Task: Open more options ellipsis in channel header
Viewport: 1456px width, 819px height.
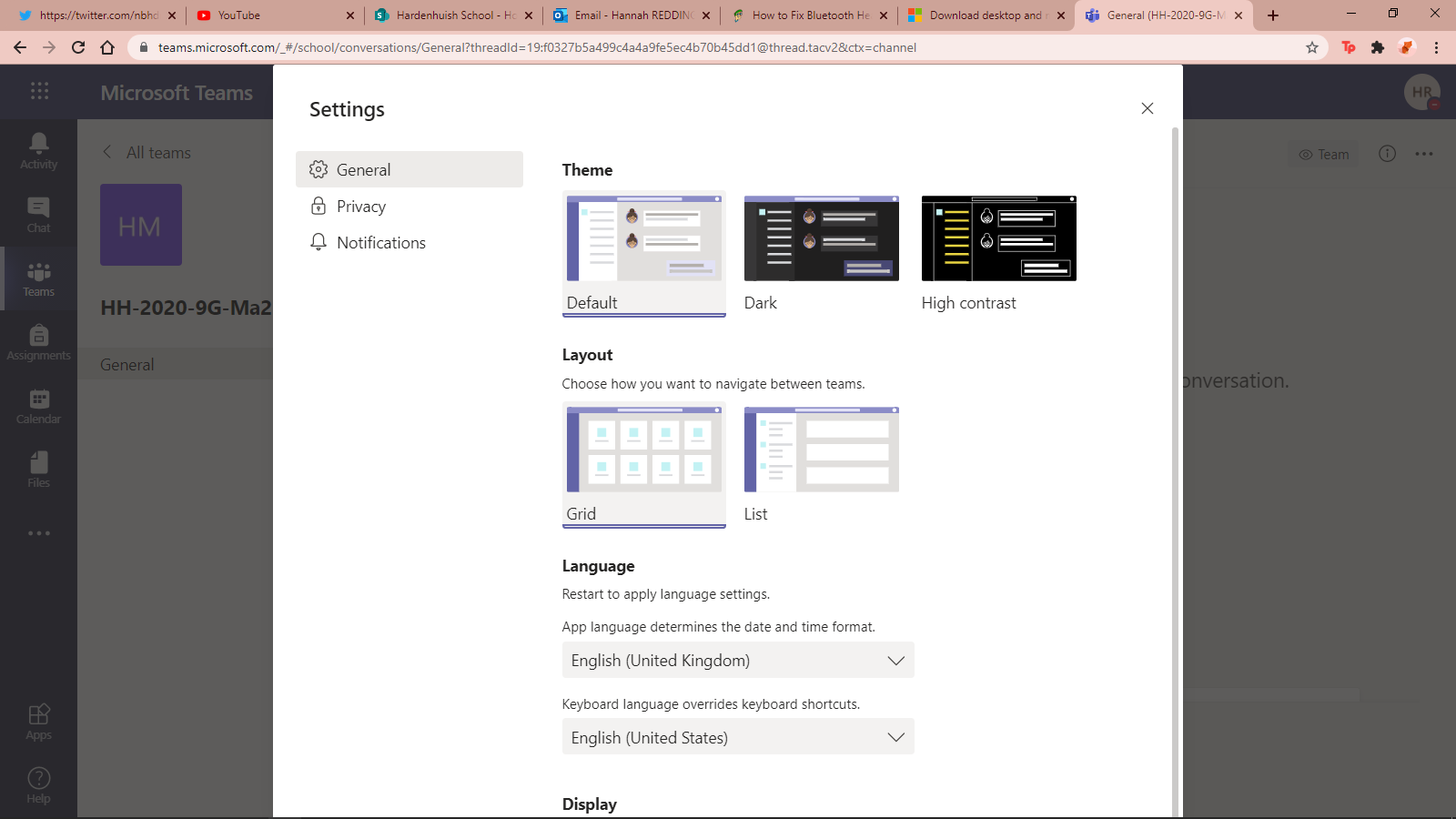Action: click(1424, 154)
